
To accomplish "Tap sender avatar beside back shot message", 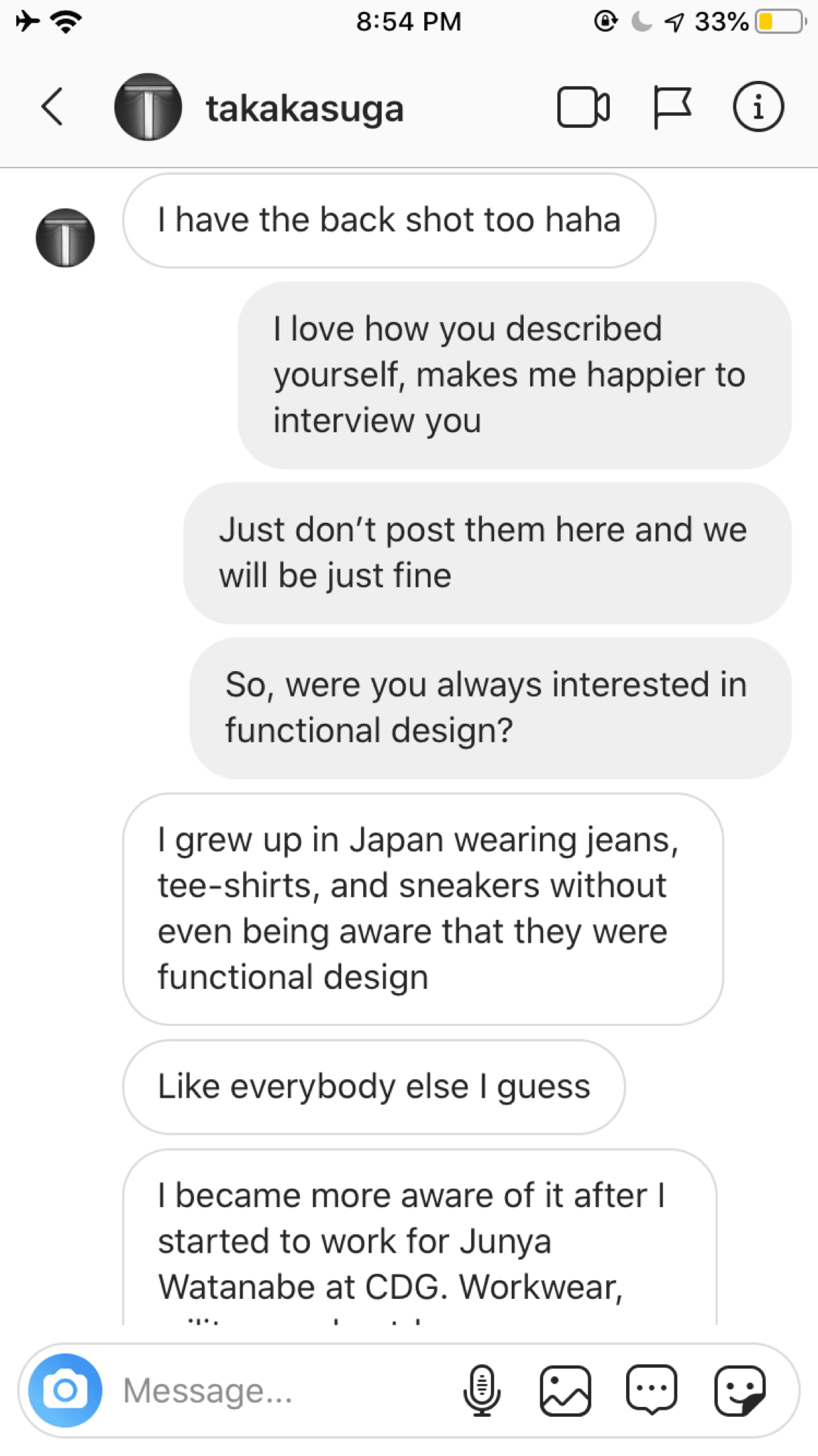I will 65,237.
